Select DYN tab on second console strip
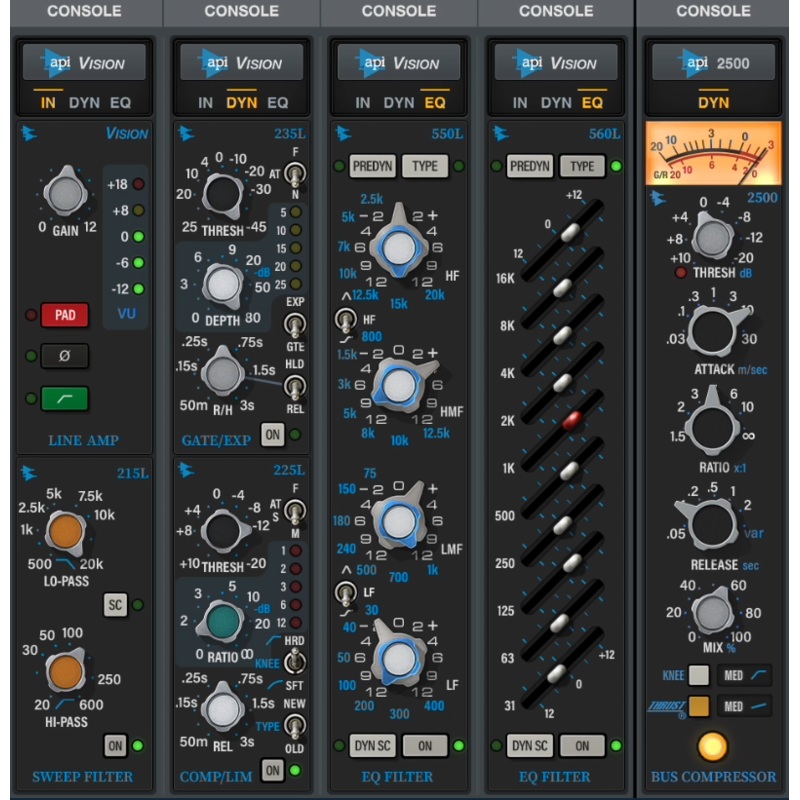This screenshot has width=800, height=800. point(241,103)
